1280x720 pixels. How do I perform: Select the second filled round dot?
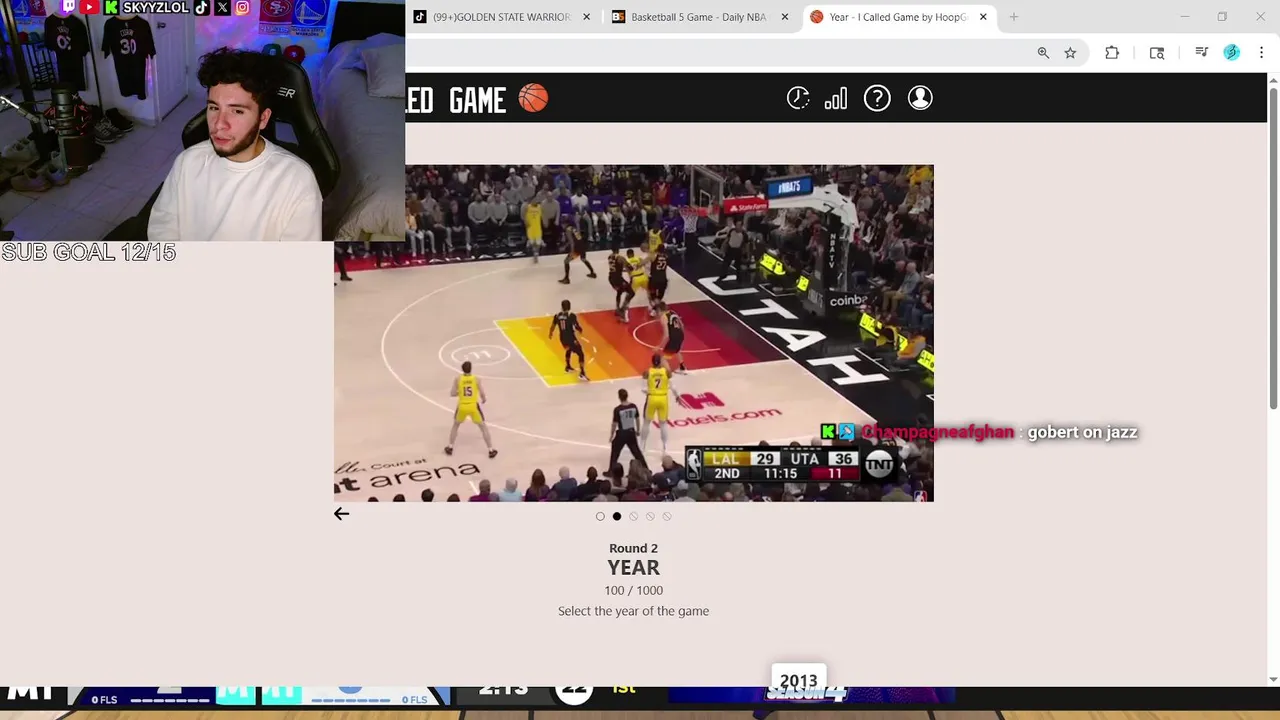pyautogui.click(x=617, y=516)
